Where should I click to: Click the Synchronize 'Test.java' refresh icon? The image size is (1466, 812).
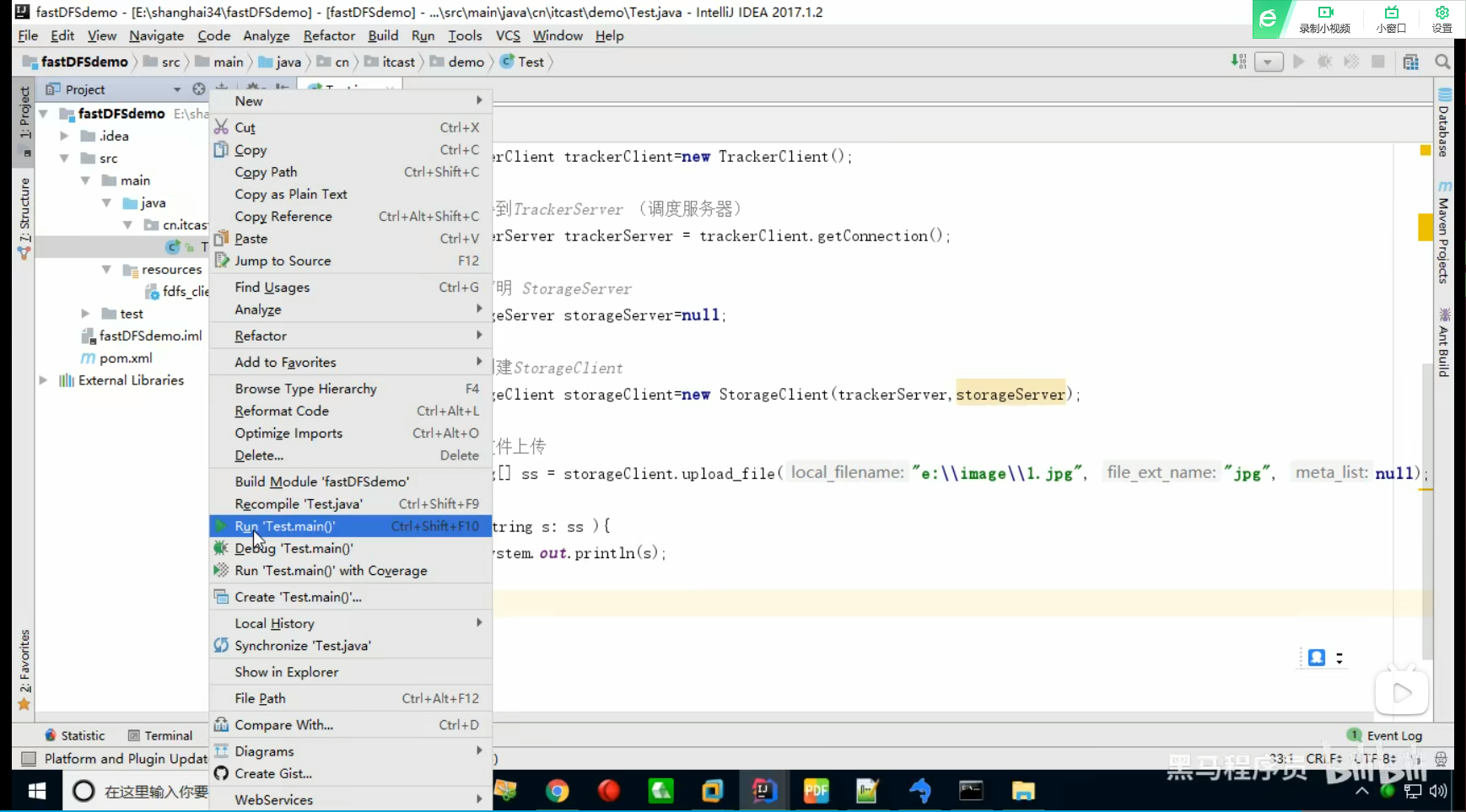pos(221,645)
